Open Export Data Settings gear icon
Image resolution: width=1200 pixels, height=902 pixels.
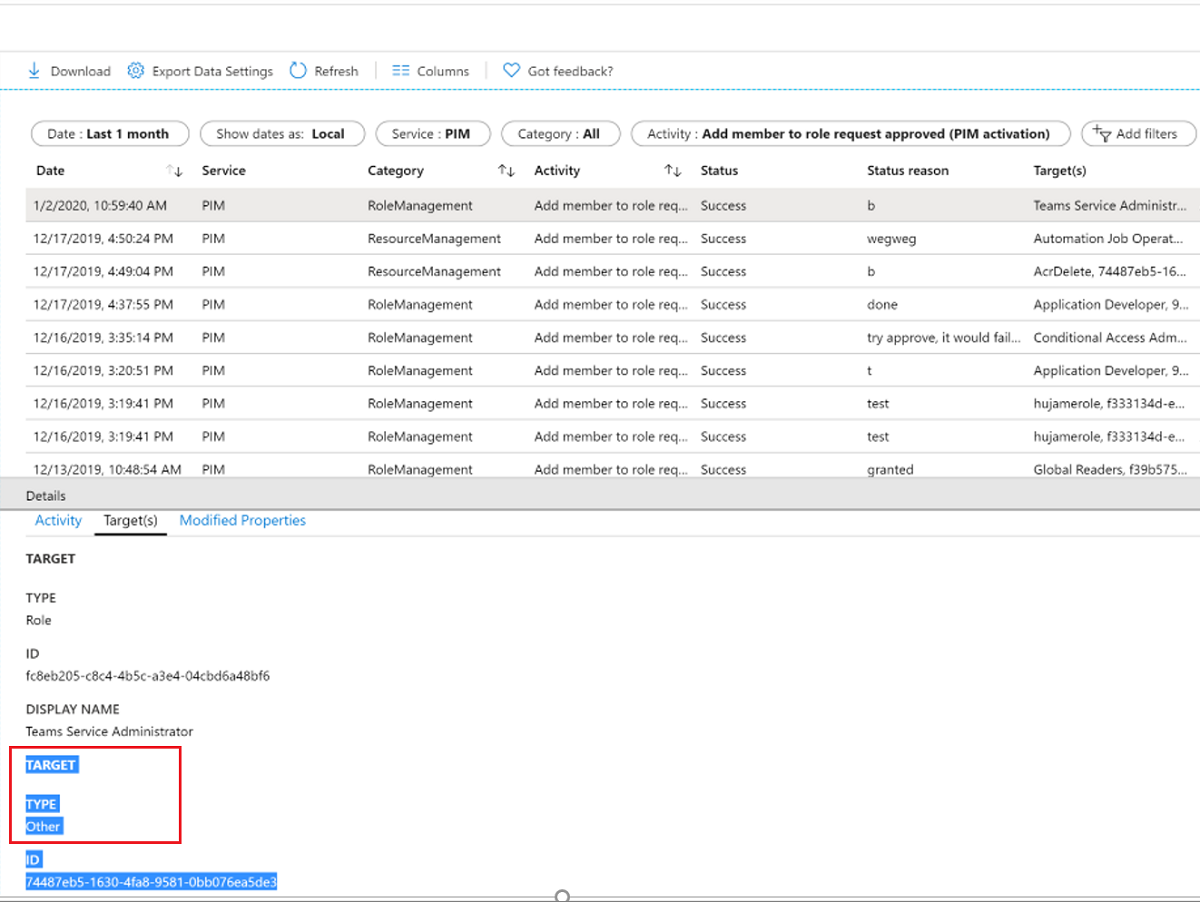(134, 71)
